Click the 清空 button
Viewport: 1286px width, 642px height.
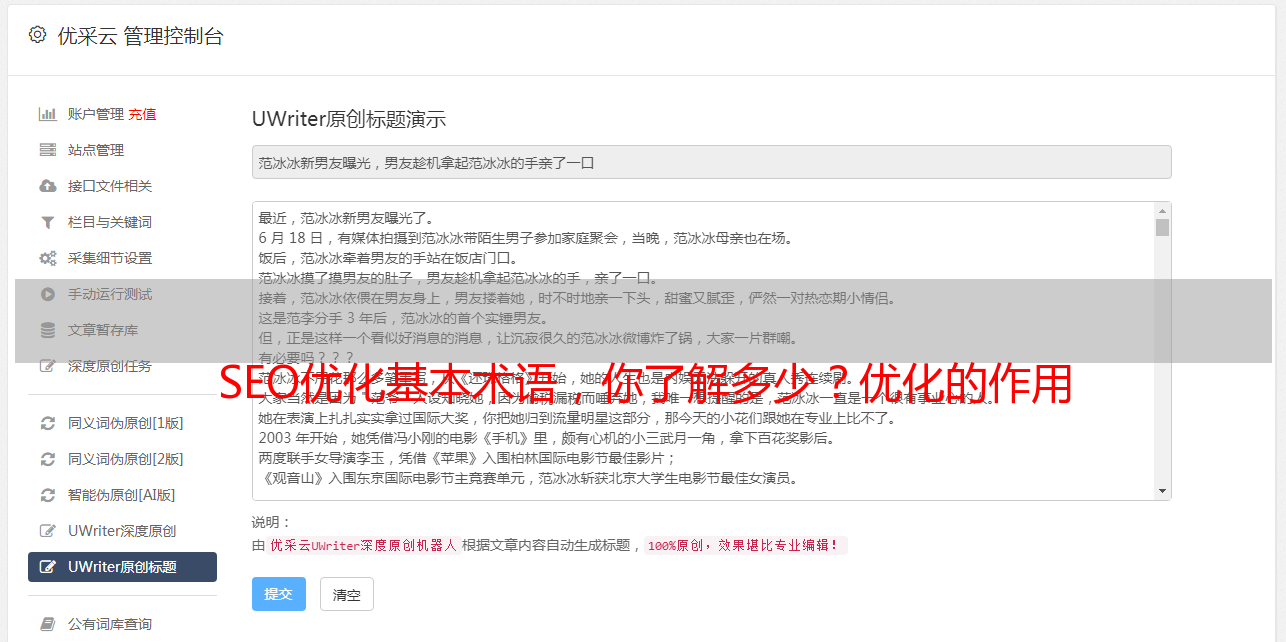[347, 594]
